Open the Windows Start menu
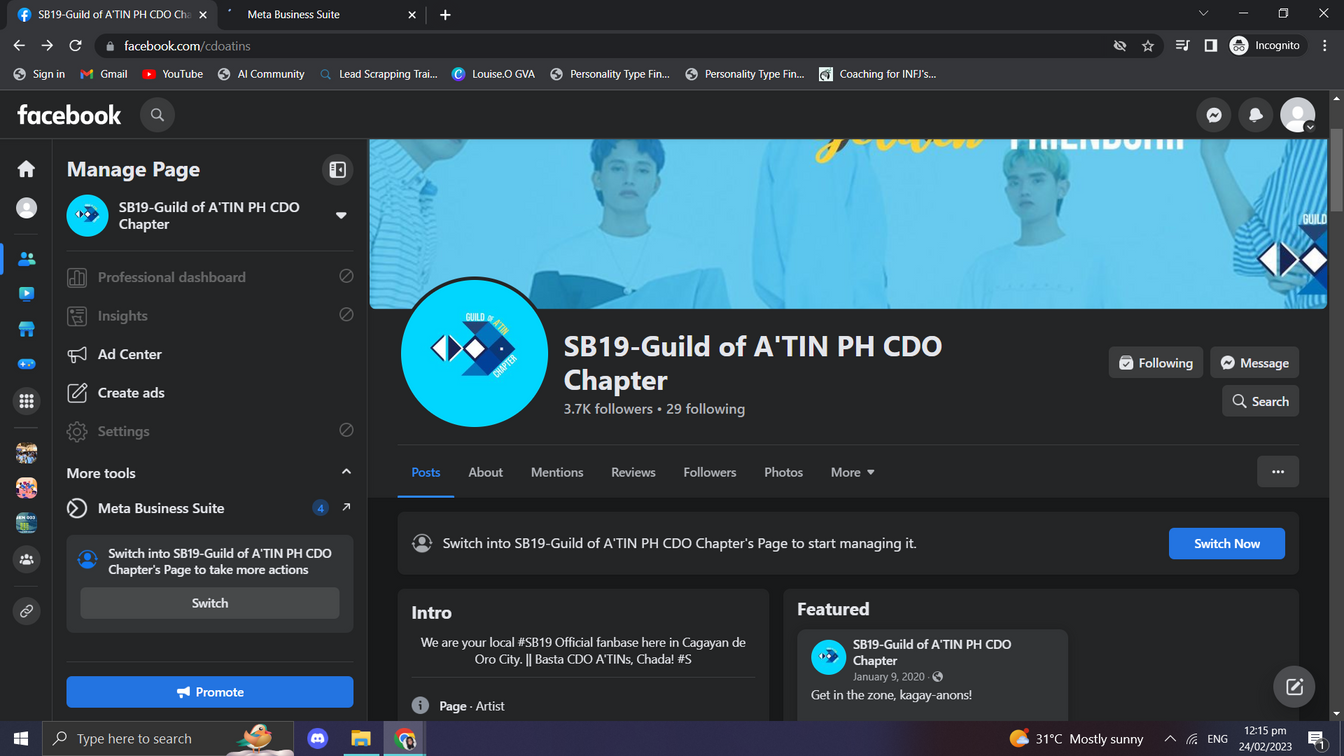 tap(21, 739)
